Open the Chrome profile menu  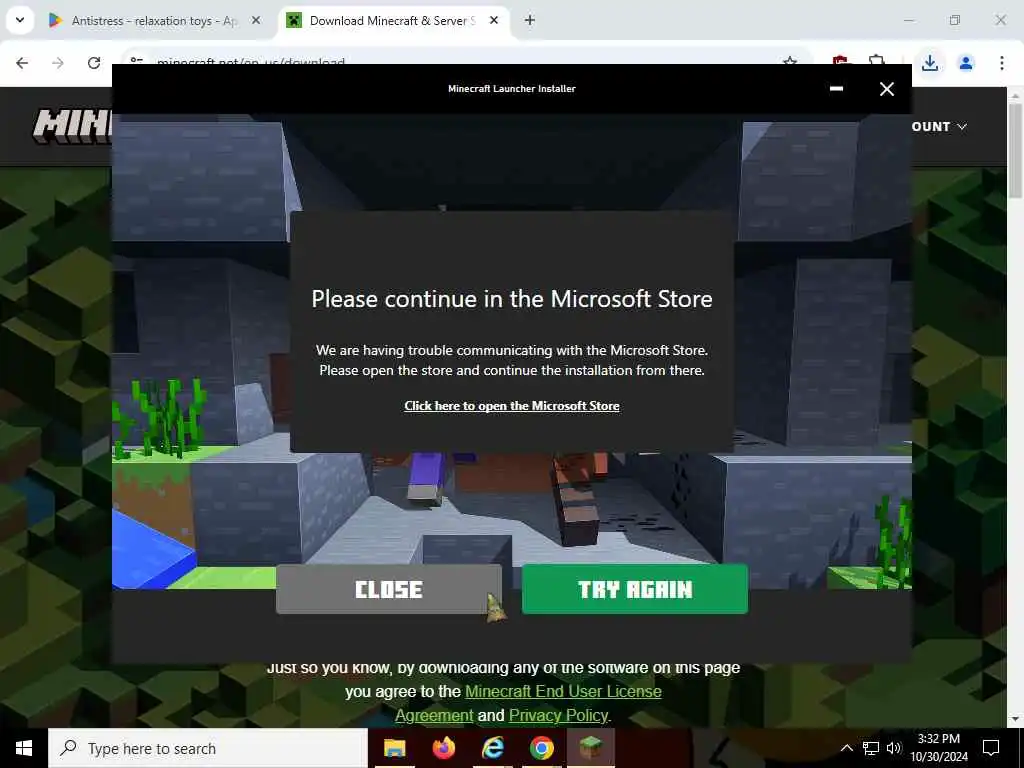pyautogui.click(x=966, y=63)
